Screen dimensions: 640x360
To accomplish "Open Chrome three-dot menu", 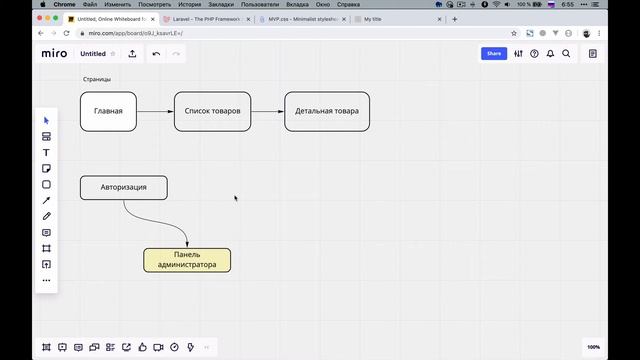I will click(x=599, y=33).
